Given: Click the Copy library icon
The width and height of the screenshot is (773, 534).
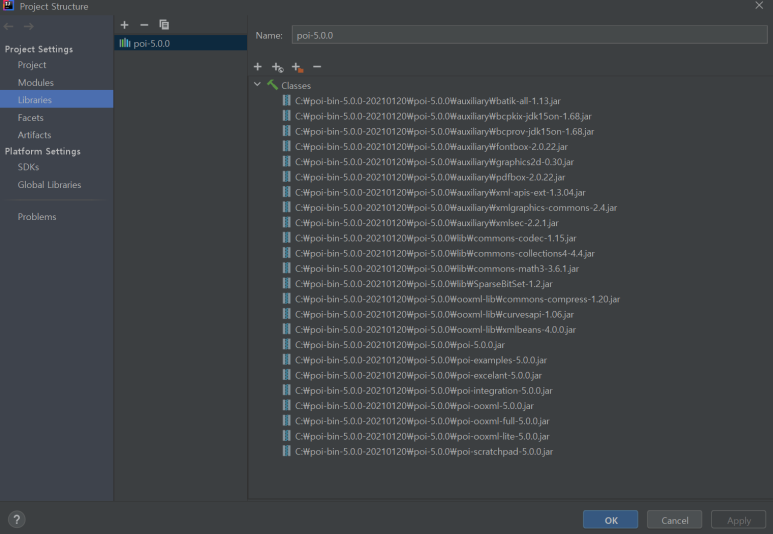Looking at the screenshot, I should click(164, 24).
